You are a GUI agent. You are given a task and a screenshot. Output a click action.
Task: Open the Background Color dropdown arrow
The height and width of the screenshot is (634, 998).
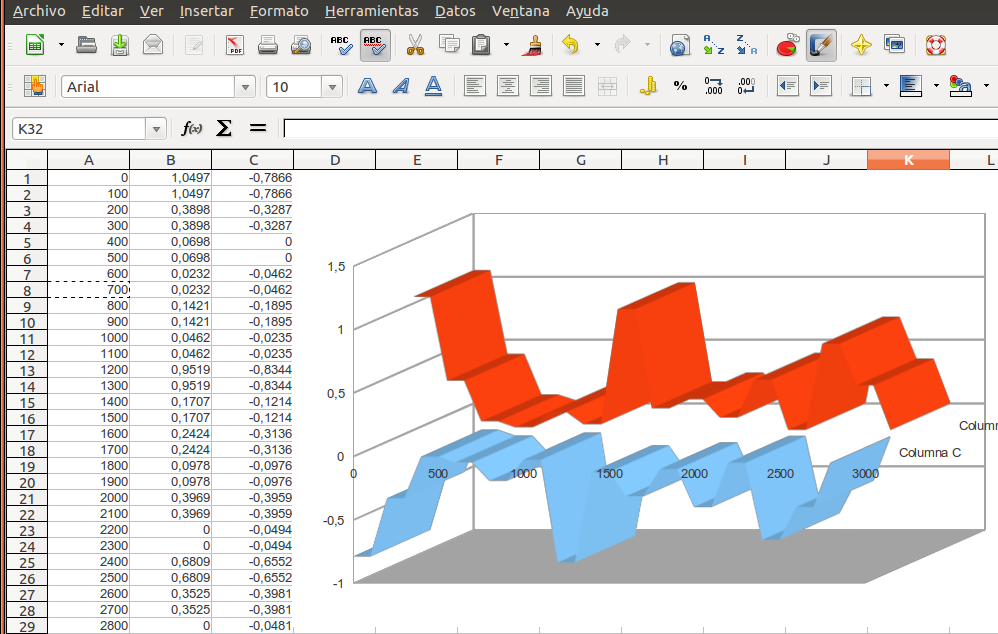coord(936,86)
